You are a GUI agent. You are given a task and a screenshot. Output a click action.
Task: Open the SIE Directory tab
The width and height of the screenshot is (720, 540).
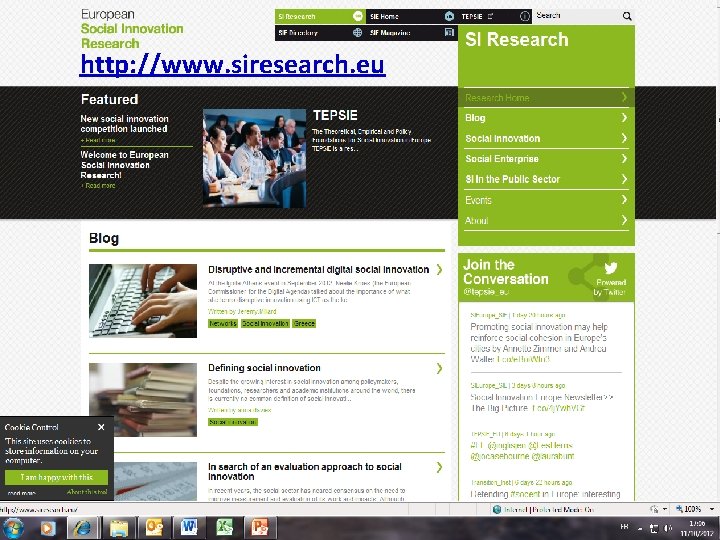pos(321,33)
